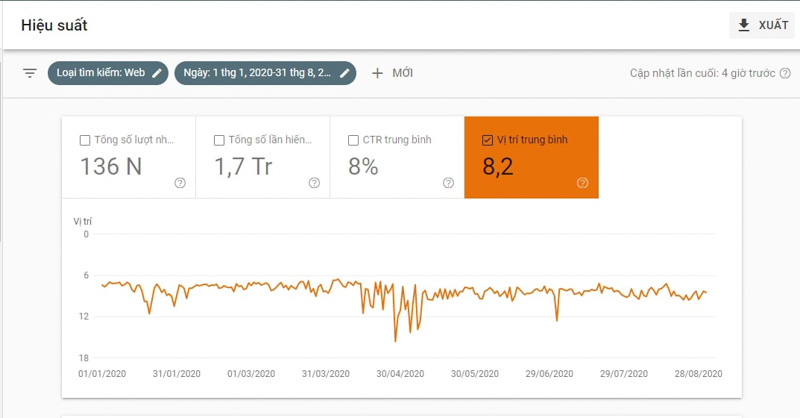The width and height of the screenshot is (800, 418).
Task: Click the 'Loại tìm kiếm: Web' filter chip
Action: click(x=108, y=73)
